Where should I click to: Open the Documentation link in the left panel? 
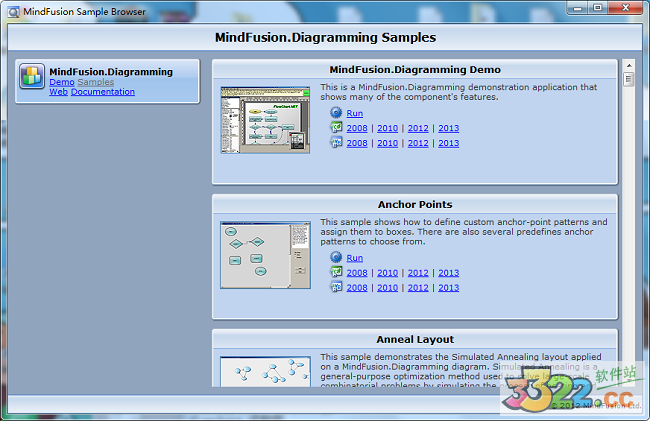tap(103, 92)
